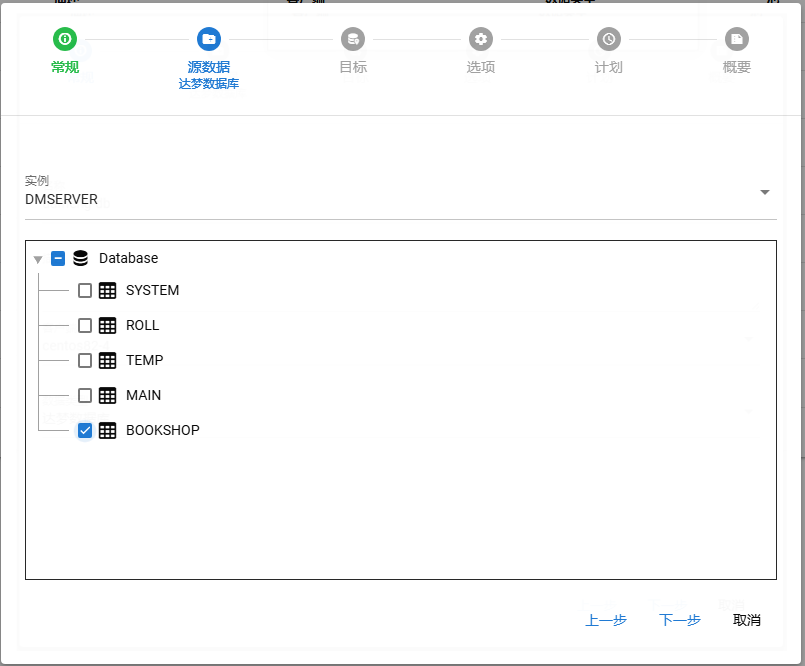Click the green General step info icon
Image resolution: width=805 pixels, height=666 pixels.
(x=65, y=39)
